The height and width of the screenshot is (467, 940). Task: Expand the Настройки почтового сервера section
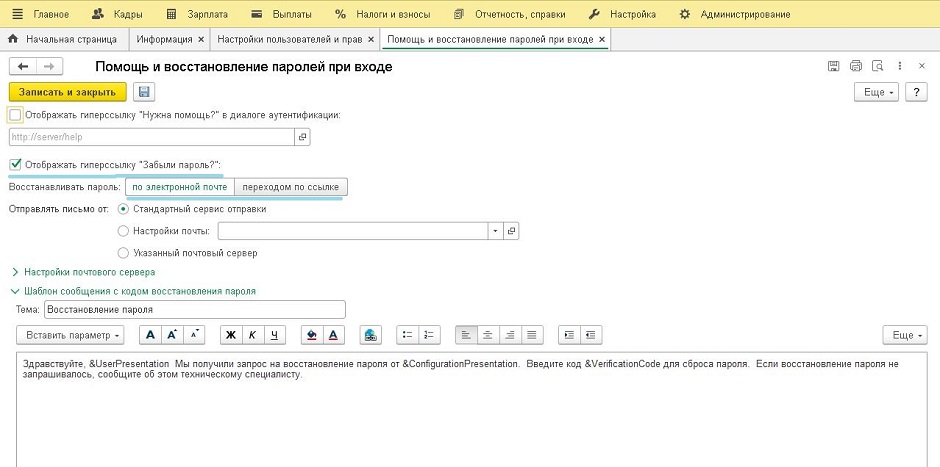(14, 272)
